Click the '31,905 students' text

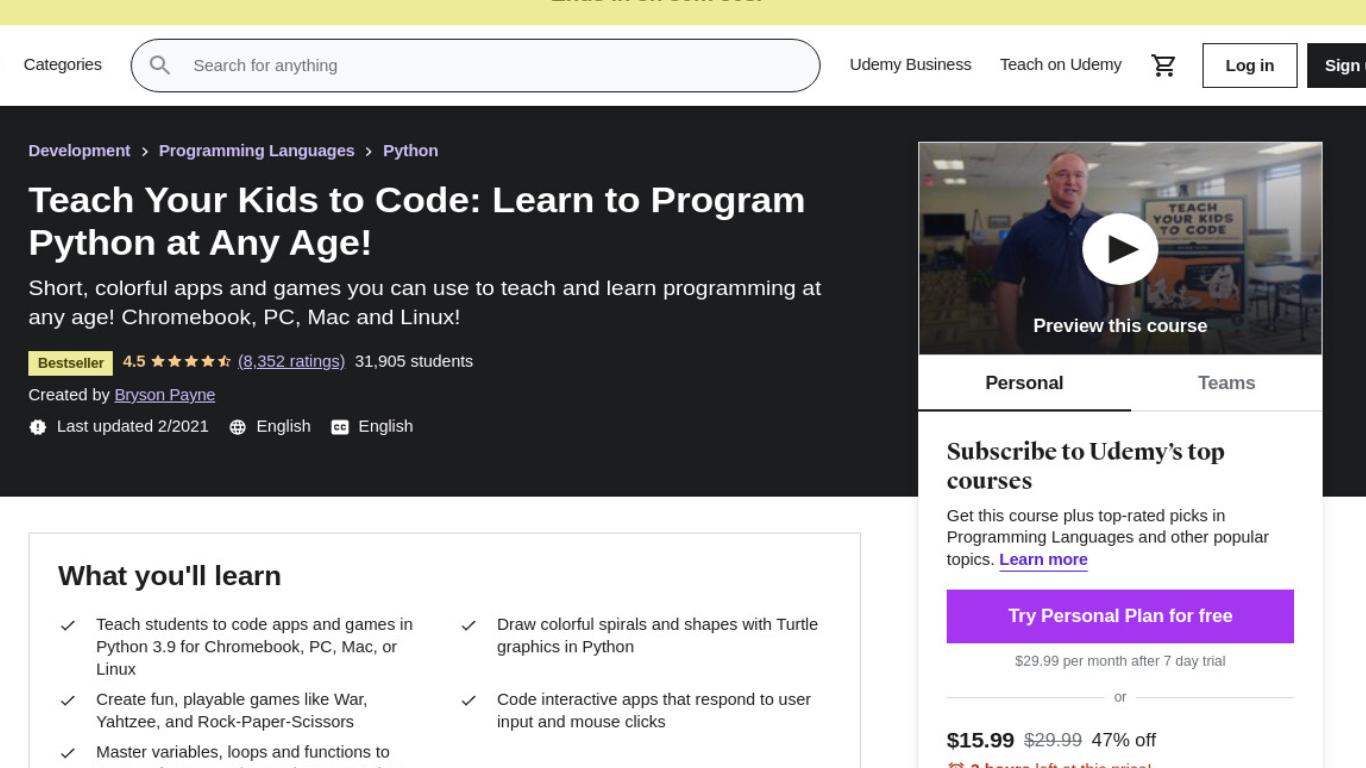tap(414, 361)
